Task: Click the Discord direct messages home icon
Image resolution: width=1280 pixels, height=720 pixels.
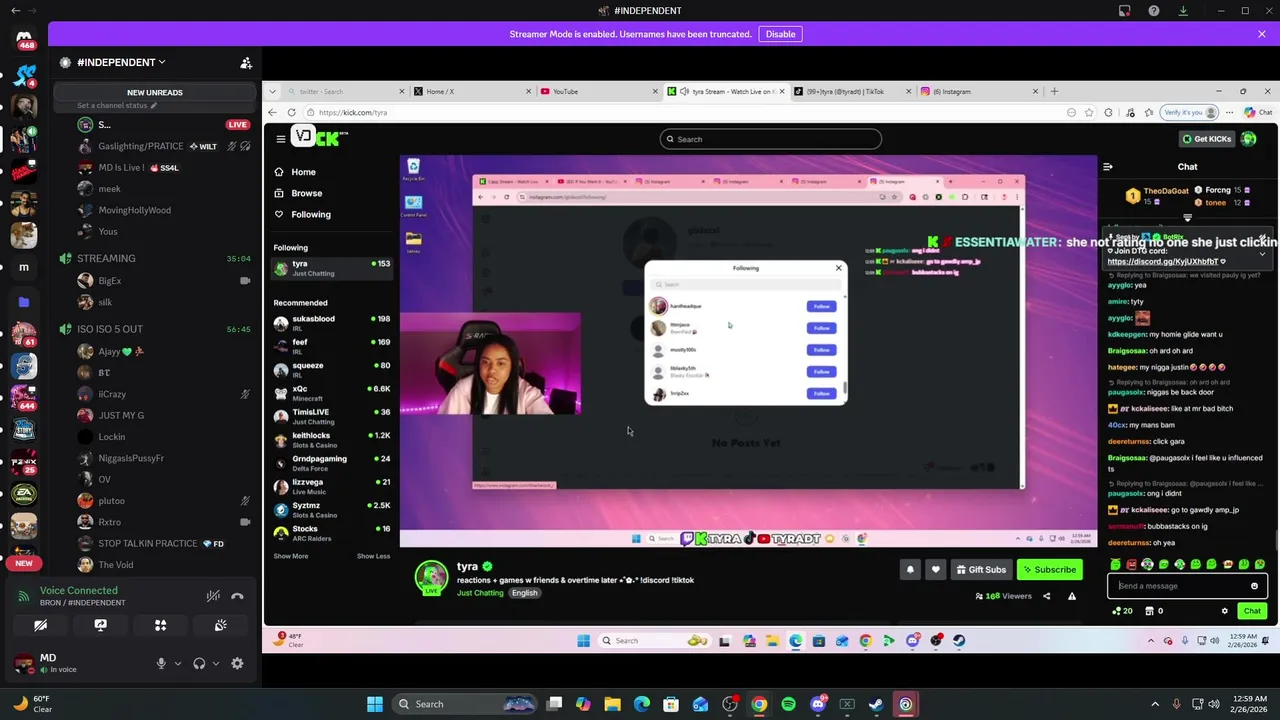Action: point(24,40)
